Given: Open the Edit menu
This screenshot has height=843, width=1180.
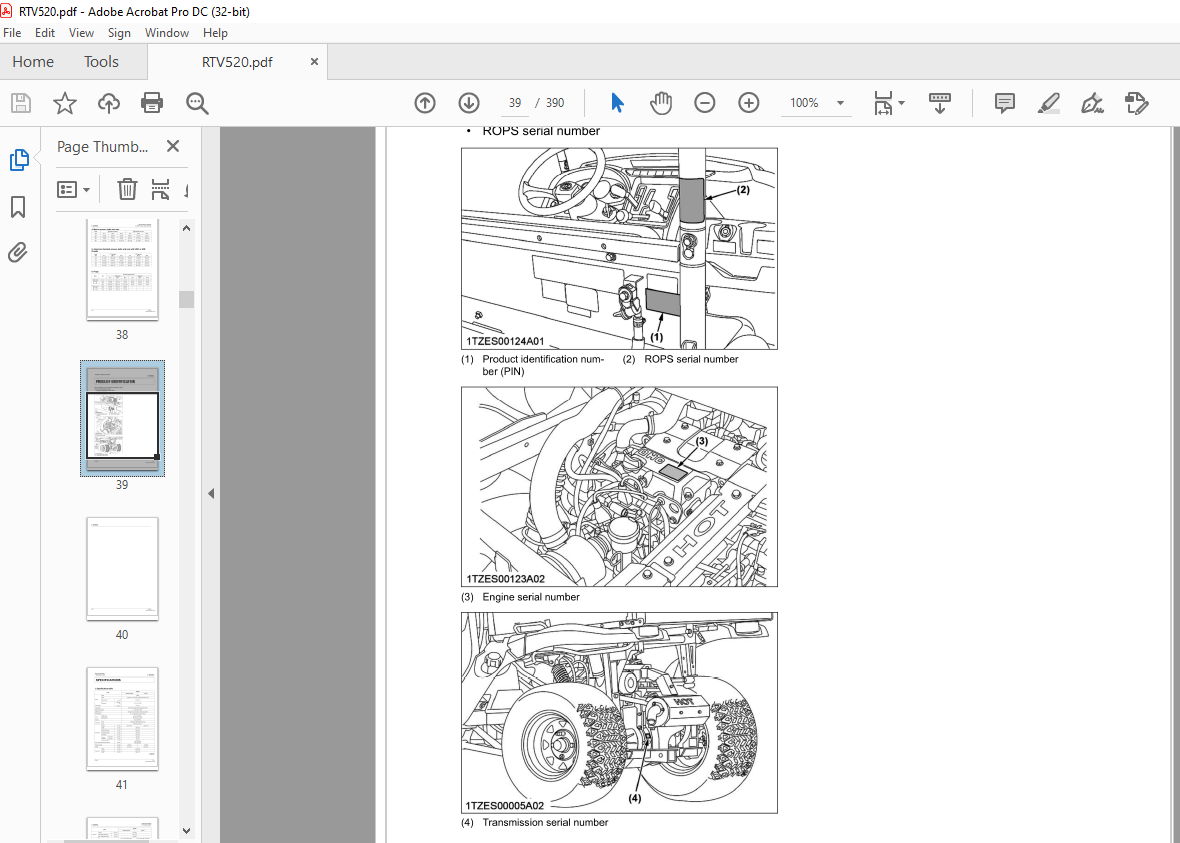Looking at the screenshot, I should point(44,32).
